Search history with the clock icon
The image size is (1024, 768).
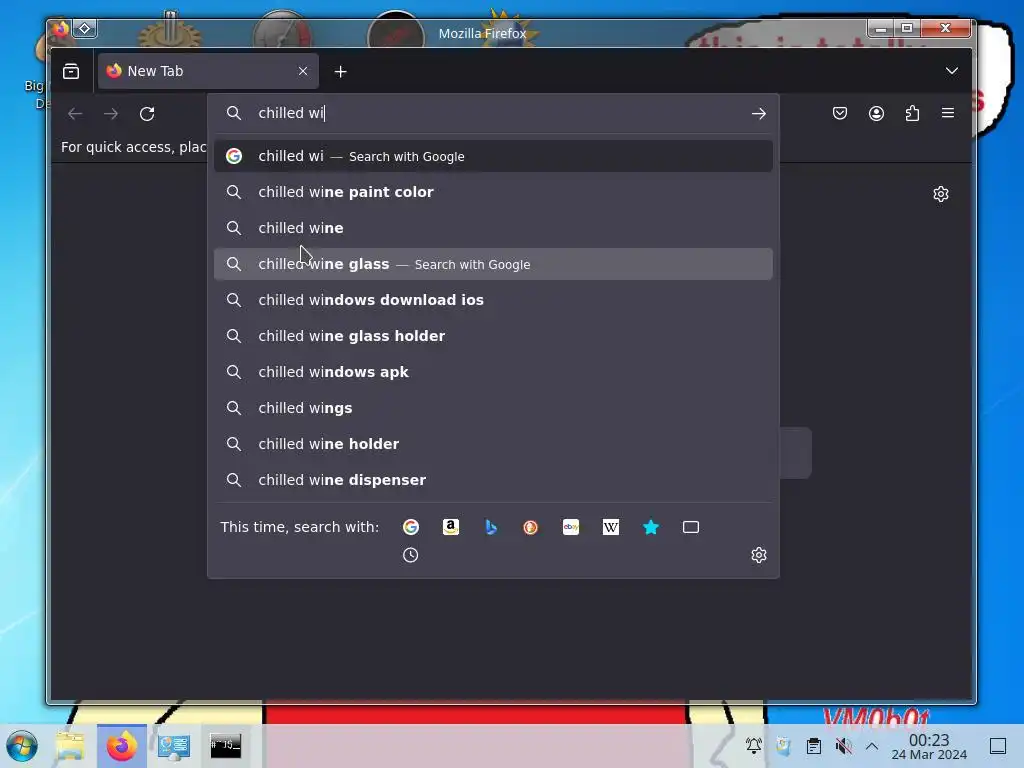click(x=410, y=555)
